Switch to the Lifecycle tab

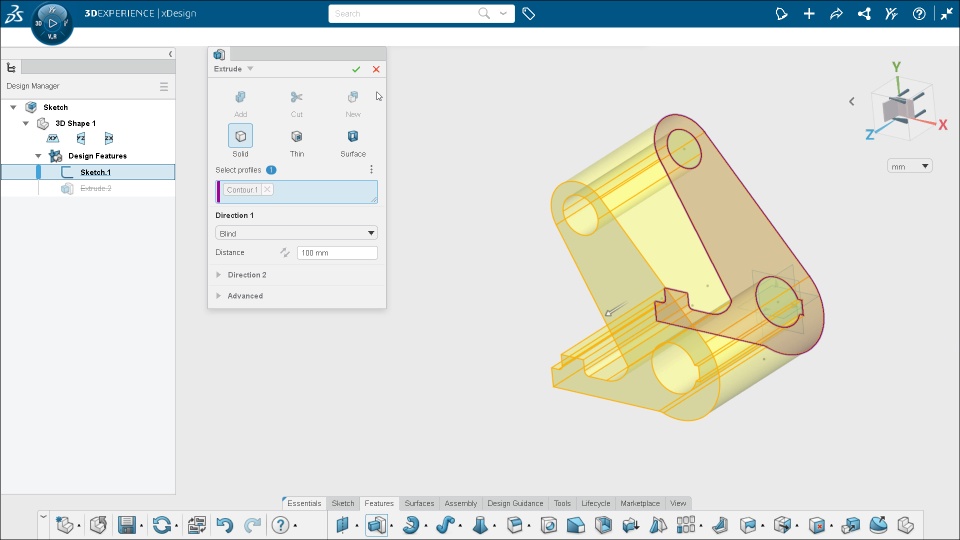[596, 503]
